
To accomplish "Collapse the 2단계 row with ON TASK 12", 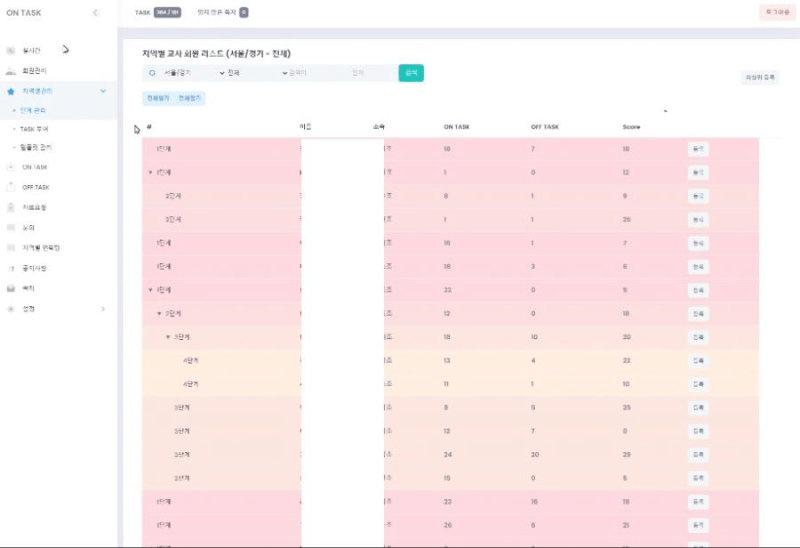I will coord(159,313).
